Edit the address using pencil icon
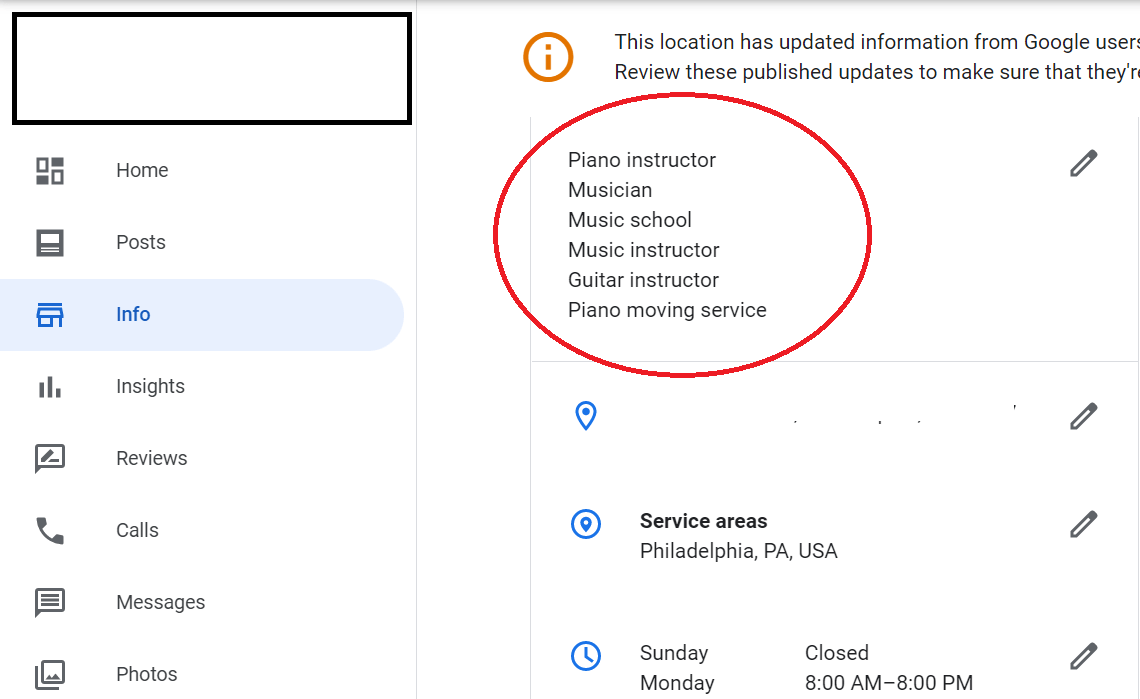Viewport: 1140px width, 699px height. click(1083, 416)
